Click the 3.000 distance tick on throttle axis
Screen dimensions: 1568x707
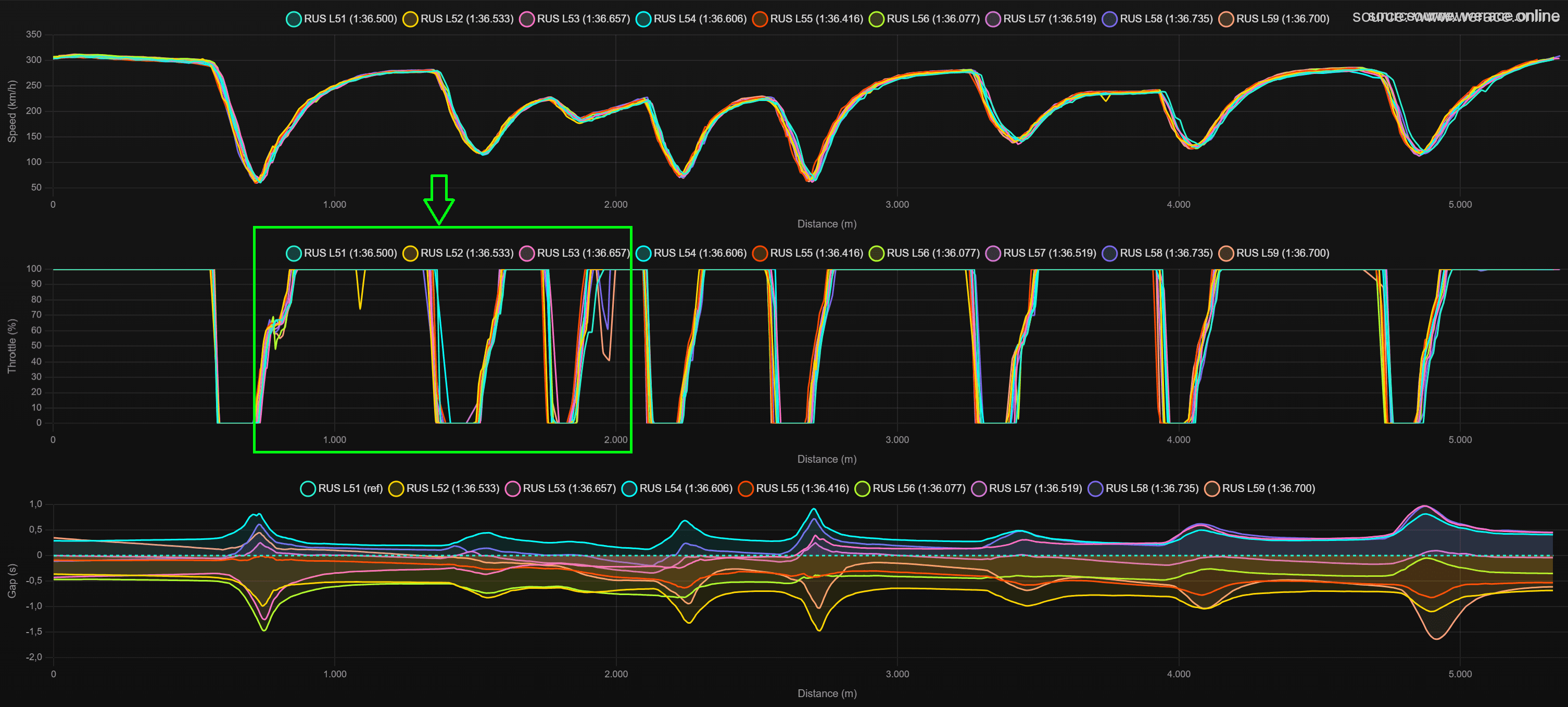(x=896, y=440)
